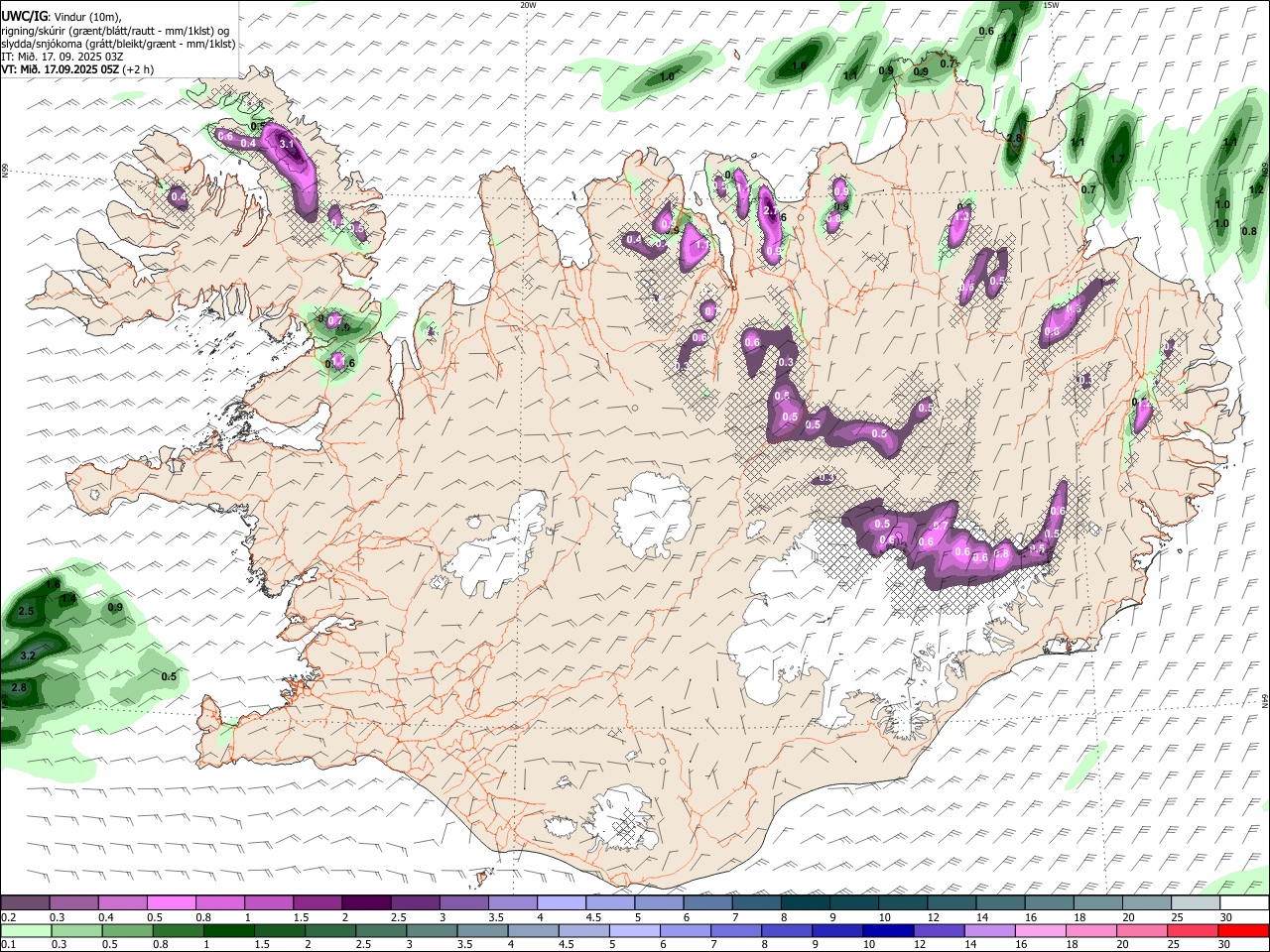Click the '3.2' rain value off the southwest coast
The height and width of the screenshot is (952, 1270).
[28, 655]
